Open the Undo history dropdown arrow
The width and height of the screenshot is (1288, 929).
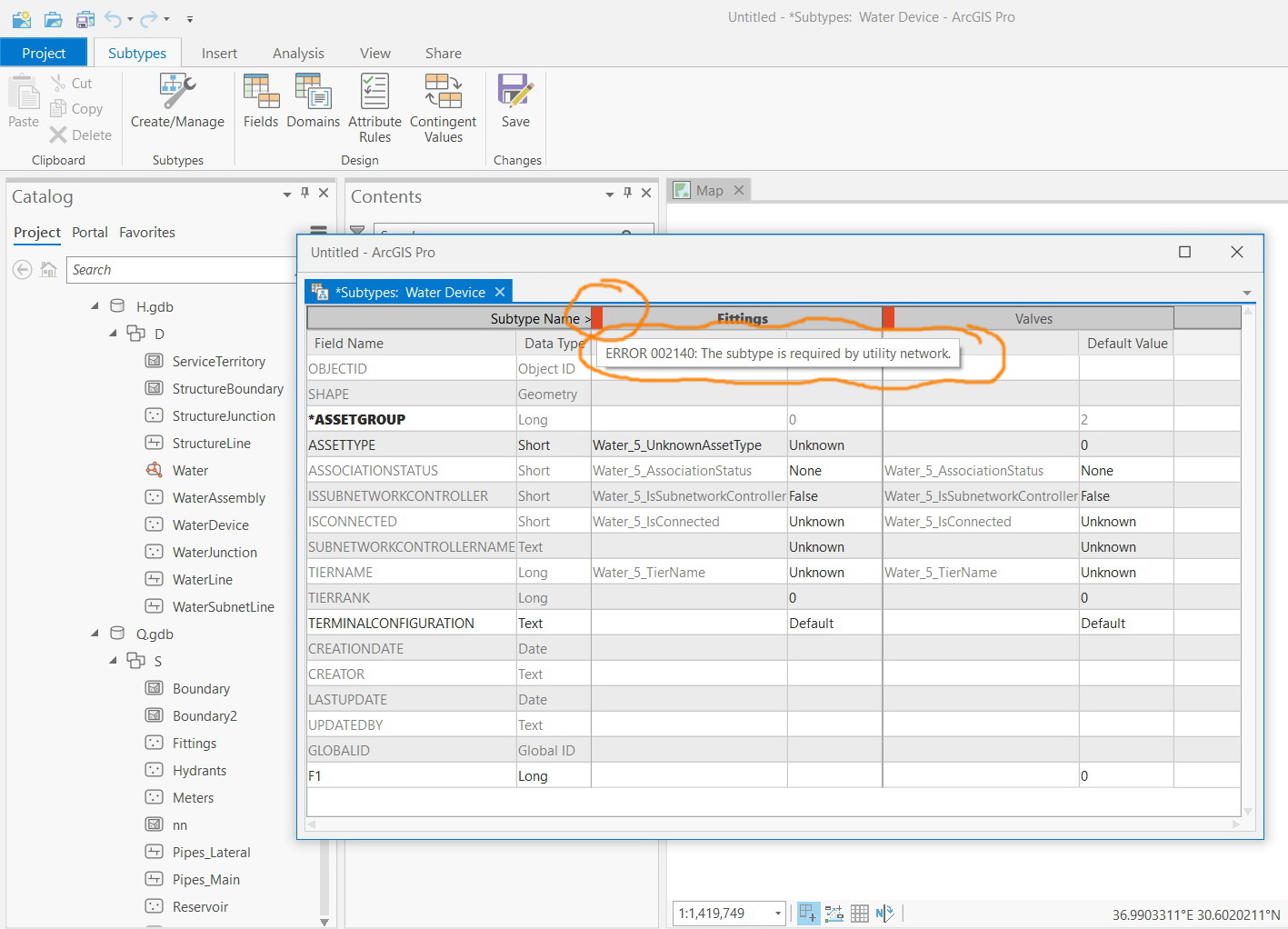[130, 19]
